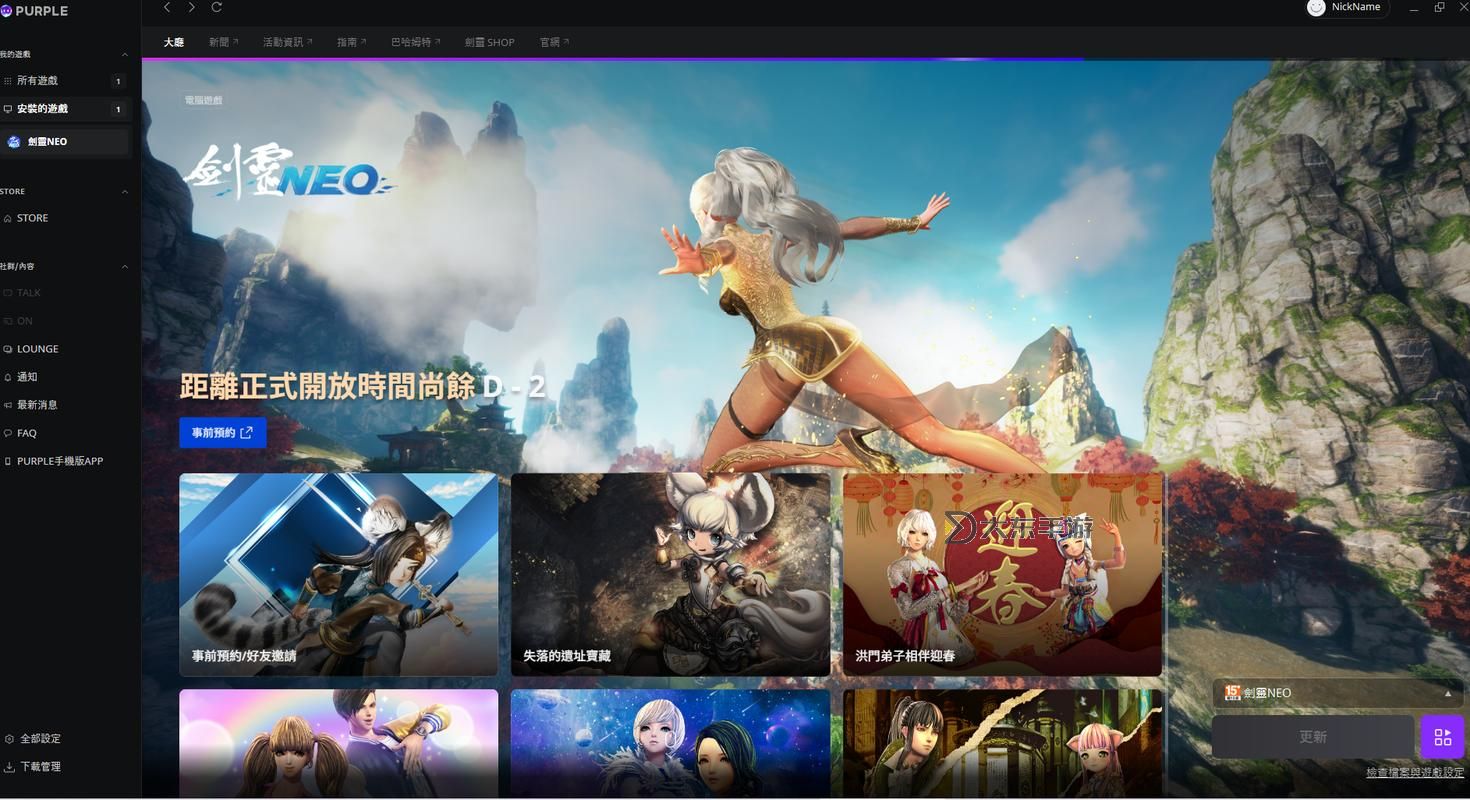Open 所有遊戲 in the sidebar
Viewport: 1470px width, 800px height.
click(x=64, y=80)
